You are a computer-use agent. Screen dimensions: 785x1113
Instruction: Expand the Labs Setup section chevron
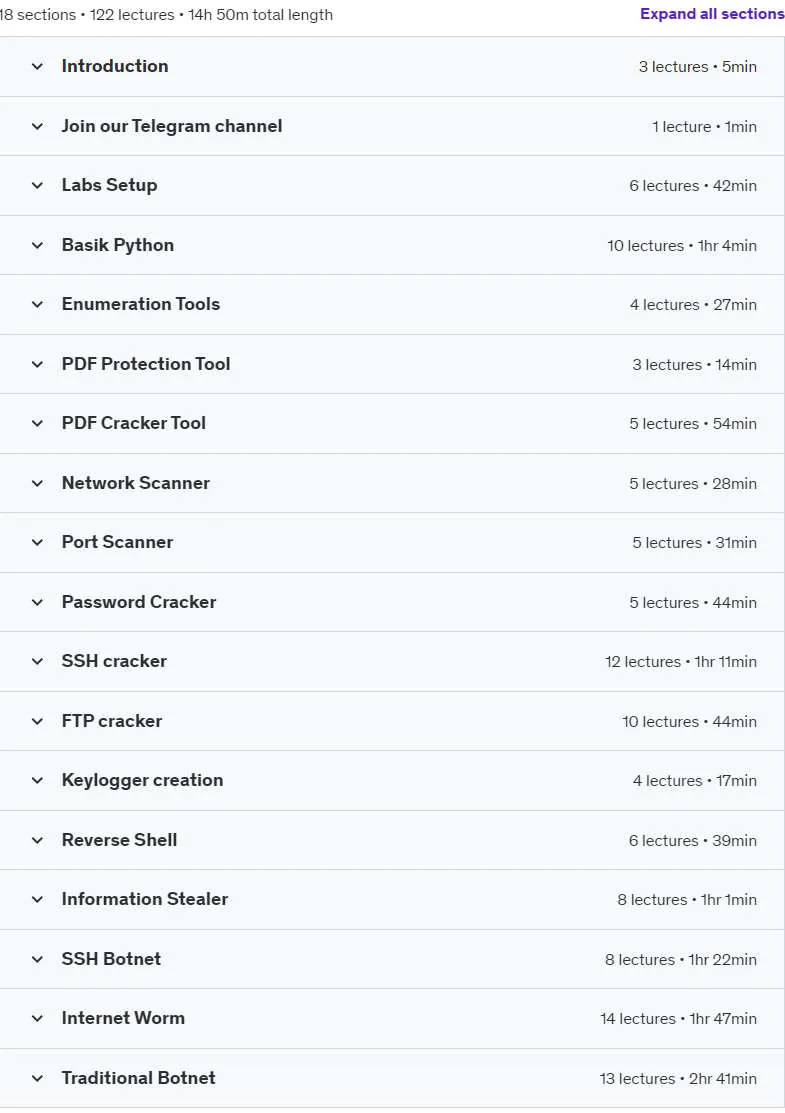pyautogui.click(x=38, y=186)
